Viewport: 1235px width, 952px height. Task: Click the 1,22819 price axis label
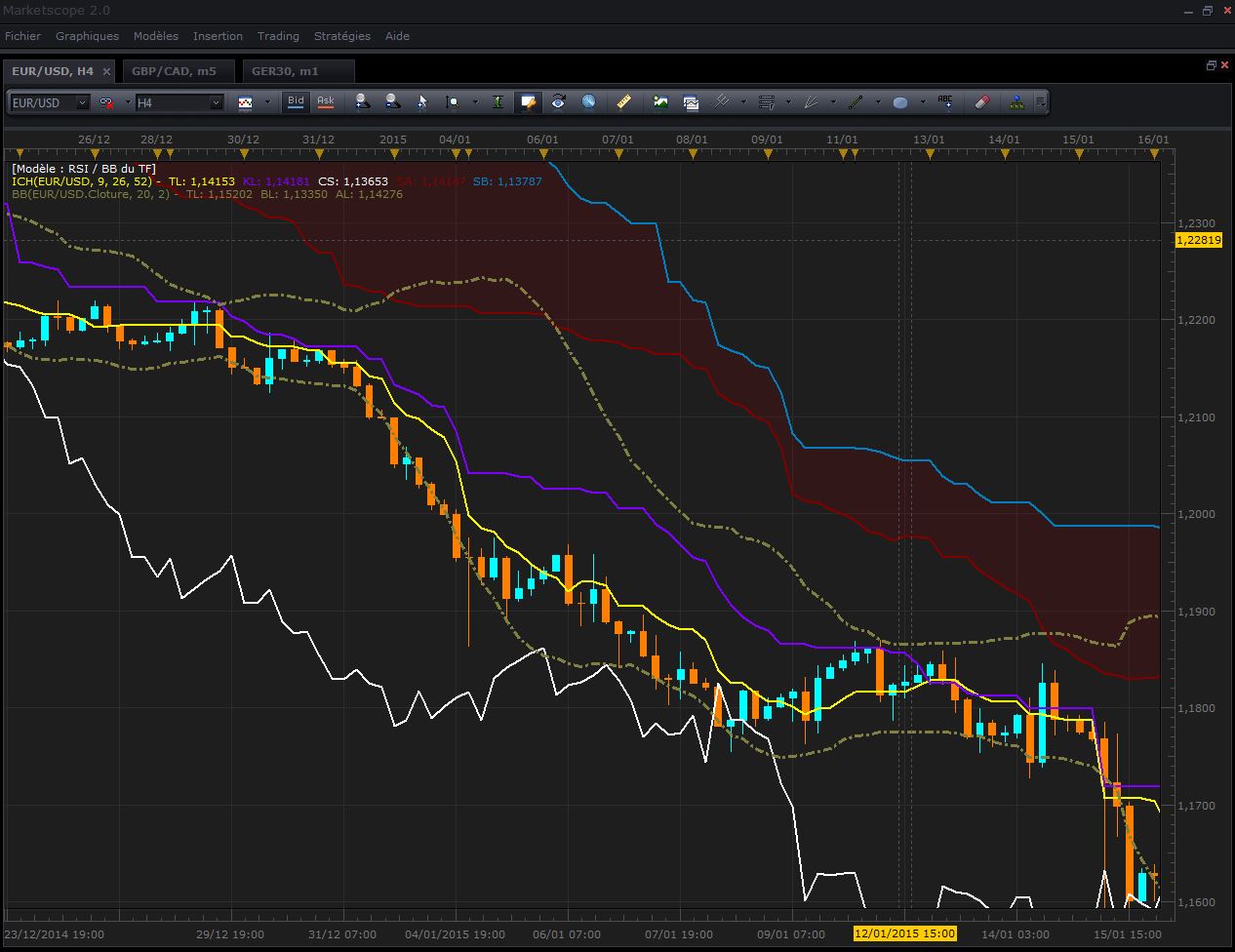(1199, 240)
